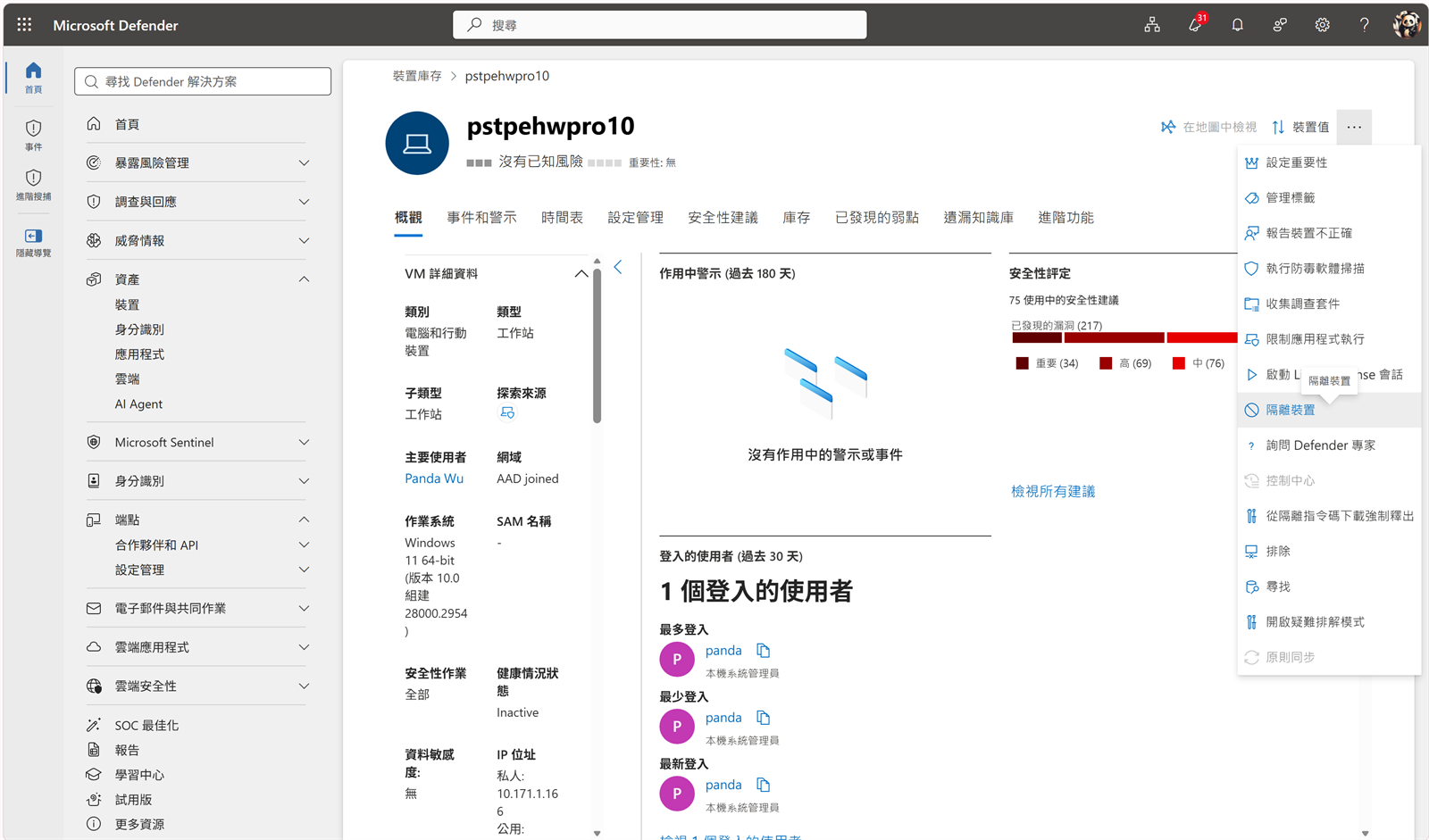The height and width of the screenshot is (840, 1429).
Task: Click the 檢視所有建議 link
Action: [1053, 491]
